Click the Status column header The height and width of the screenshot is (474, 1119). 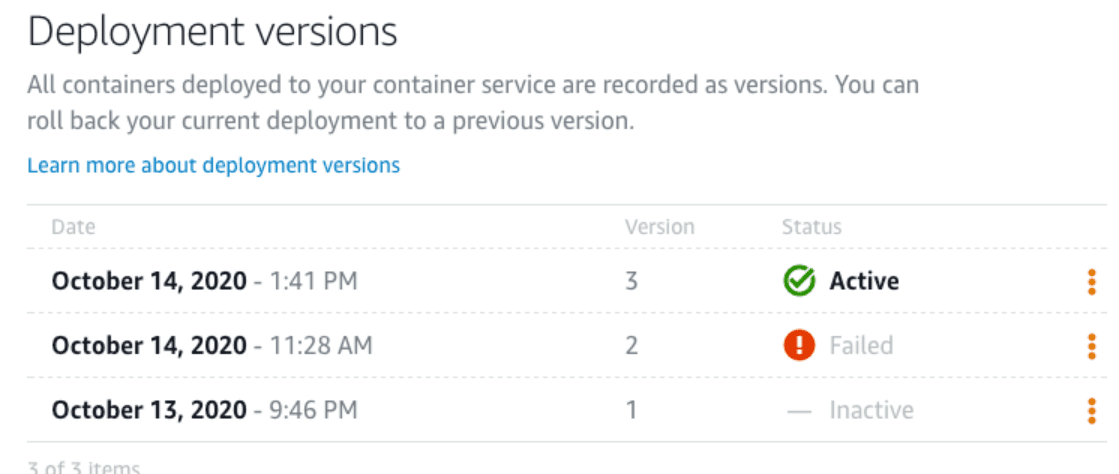(811, 227)
